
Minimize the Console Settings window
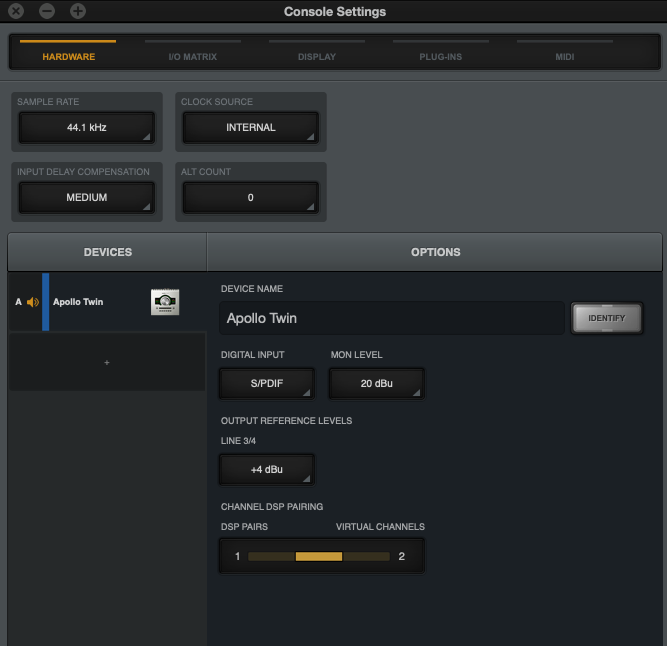click(47, 11)
